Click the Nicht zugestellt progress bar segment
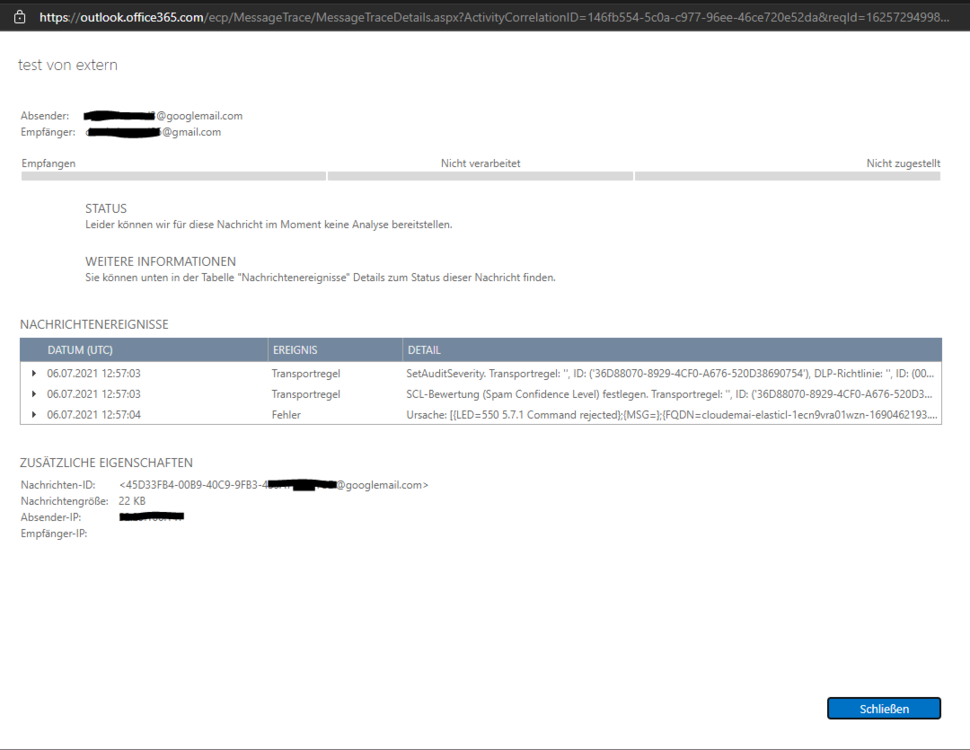Screen dimensions: 970x750 787,176
